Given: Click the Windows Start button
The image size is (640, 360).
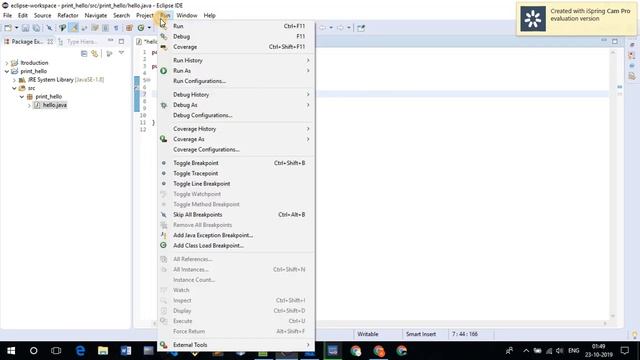Looking at the screenshot, I should point(11,351).
